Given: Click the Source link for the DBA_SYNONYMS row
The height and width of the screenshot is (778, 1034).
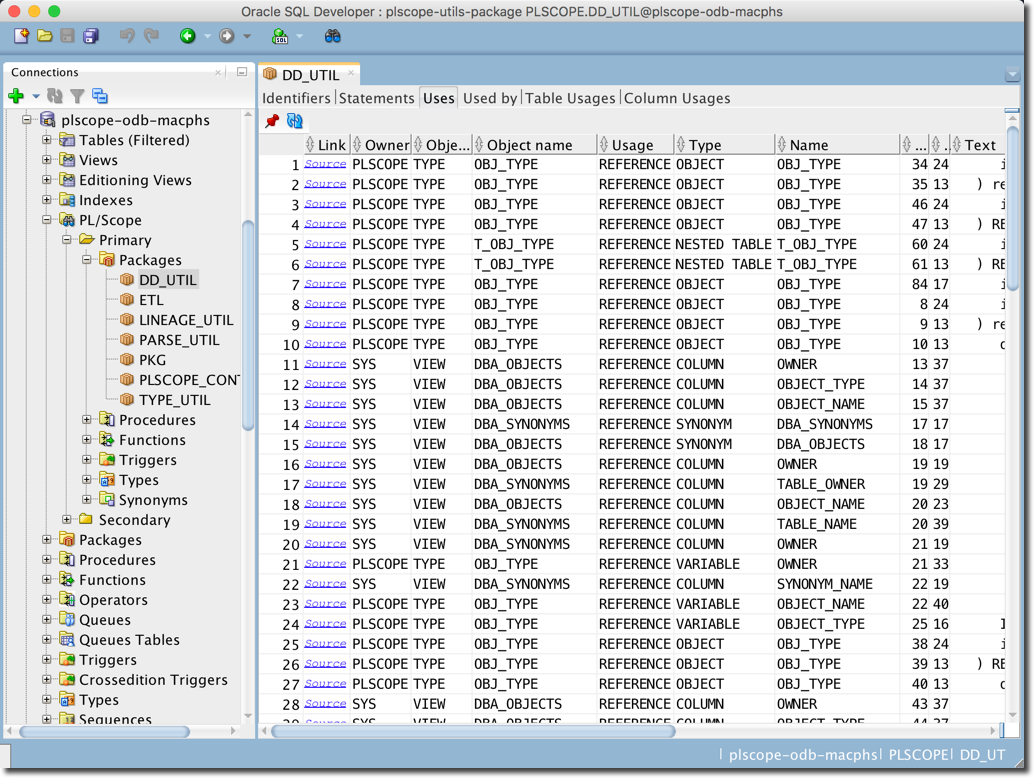Looking at the screenshot, I should (325, 424).
